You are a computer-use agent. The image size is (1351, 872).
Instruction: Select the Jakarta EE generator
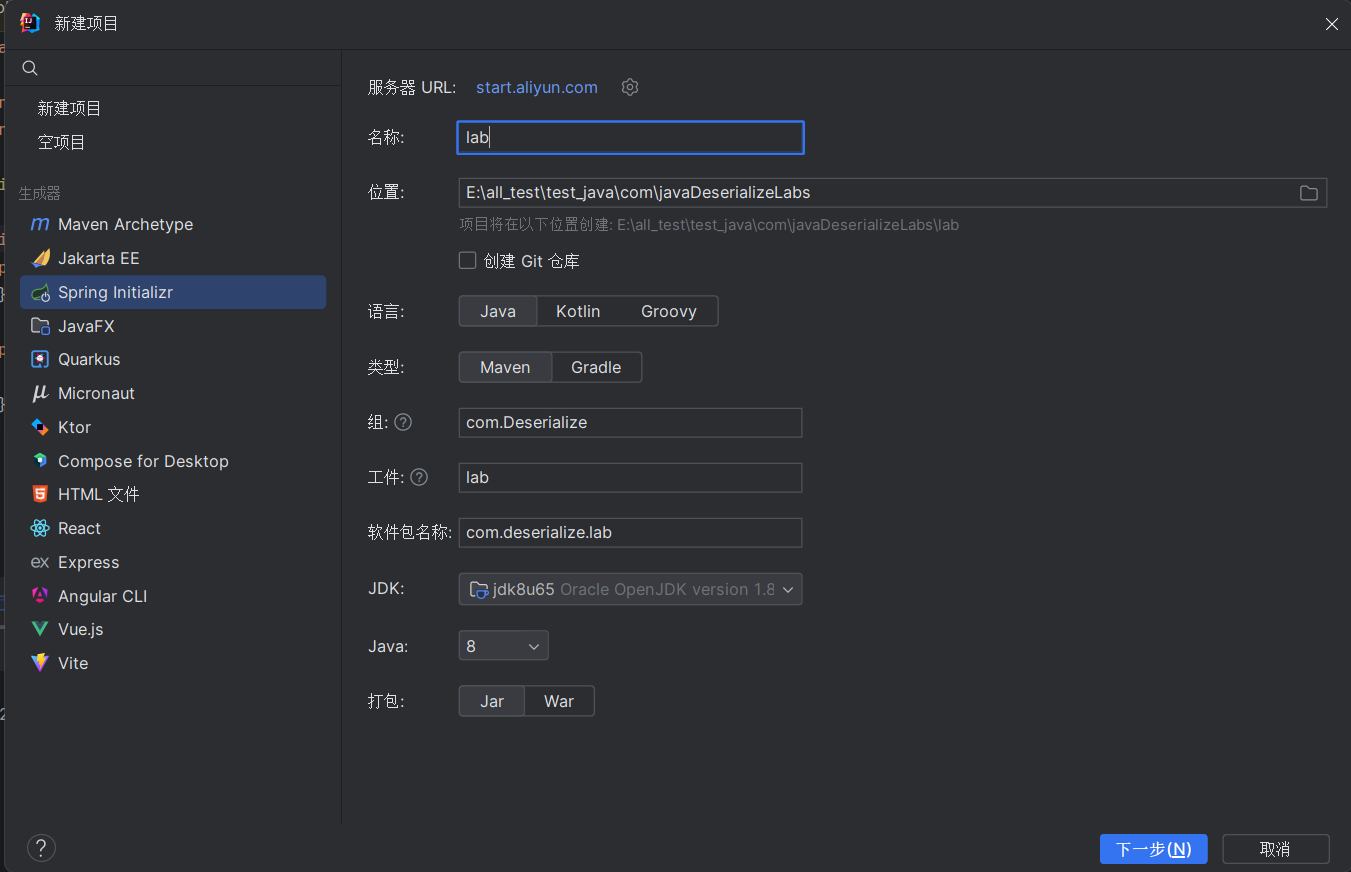(x=172, y=258)
